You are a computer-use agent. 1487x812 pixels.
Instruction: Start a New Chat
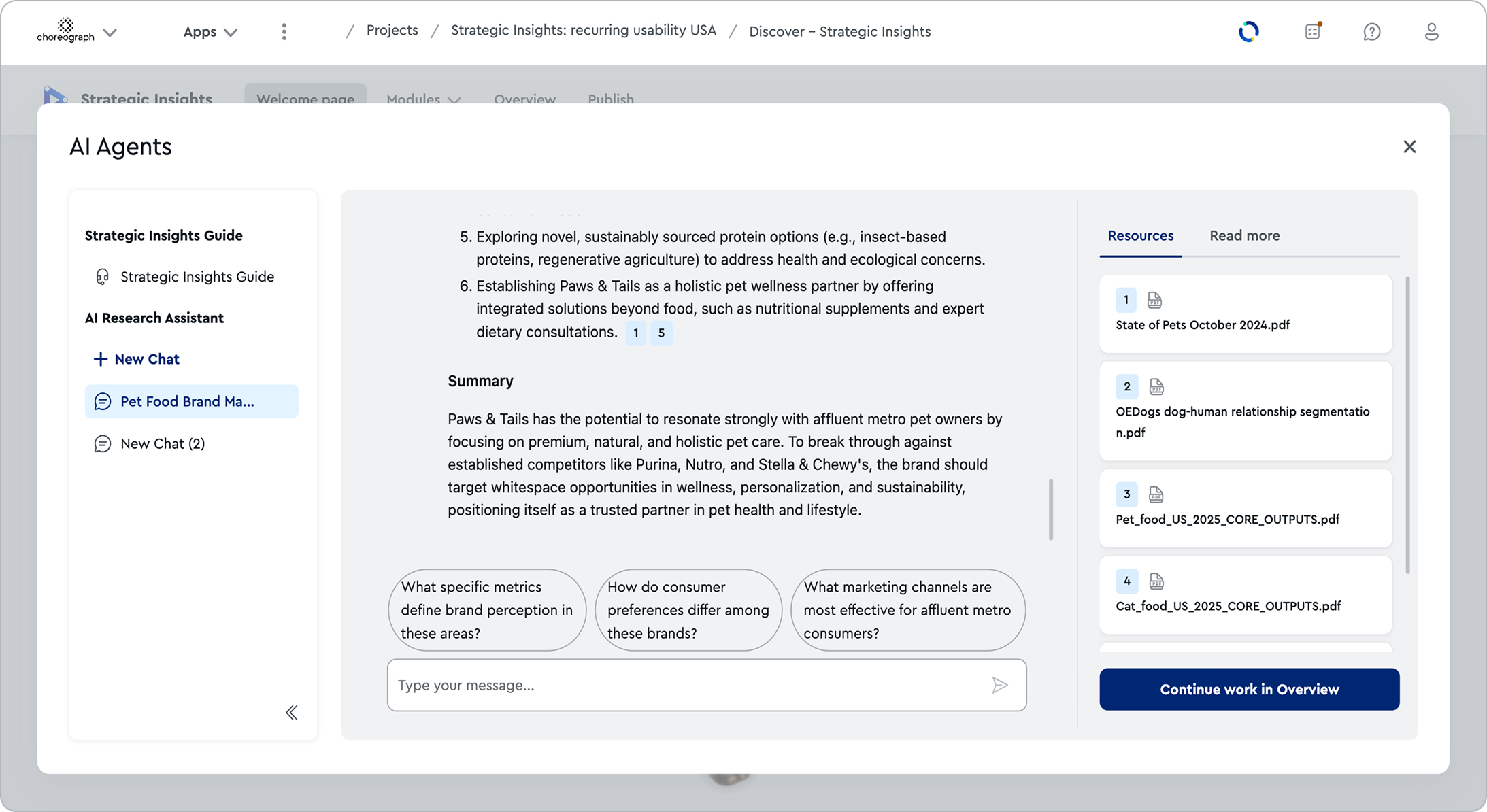137,359
